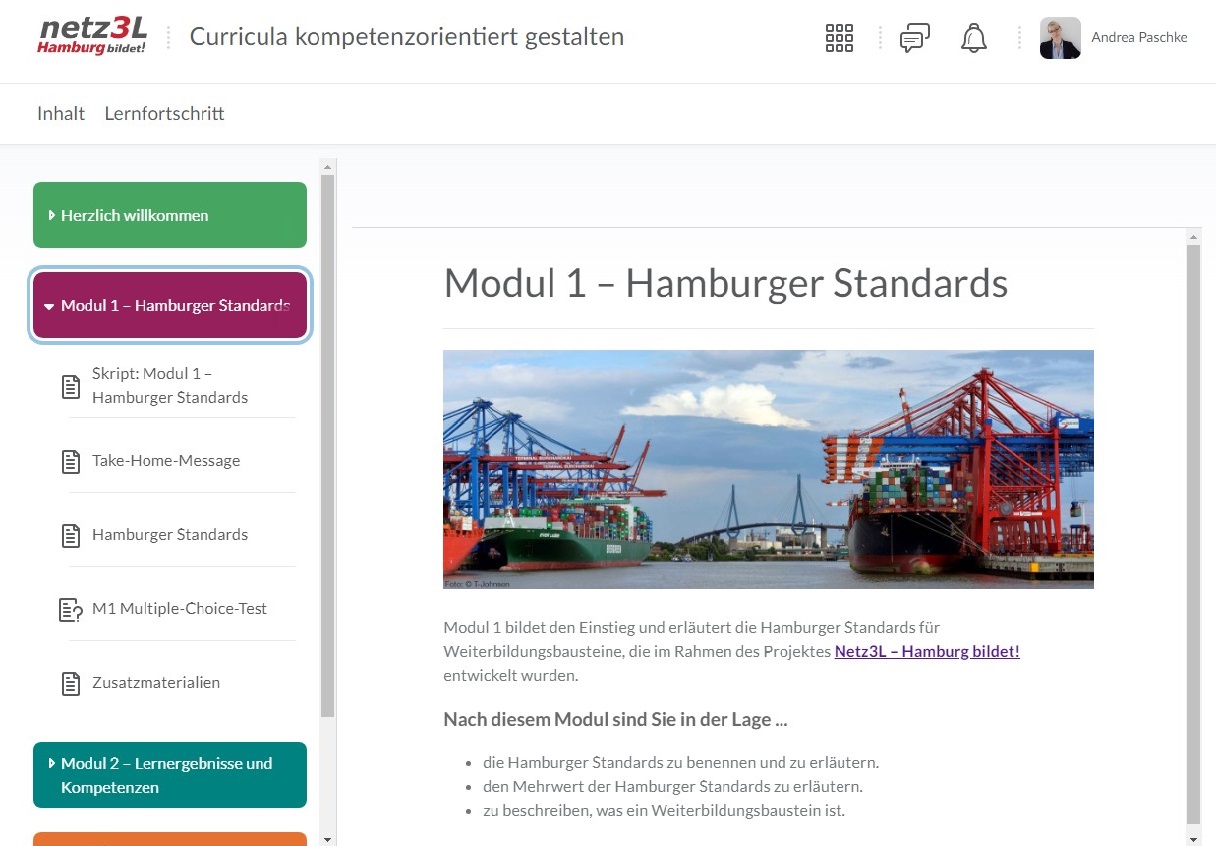The width and height of the screenshot is (1216, 846).
Task: Click the text 'Nach diesem Modul sind Sie in der Lage'
Action: pyautogui.click(x=615, y=719)
